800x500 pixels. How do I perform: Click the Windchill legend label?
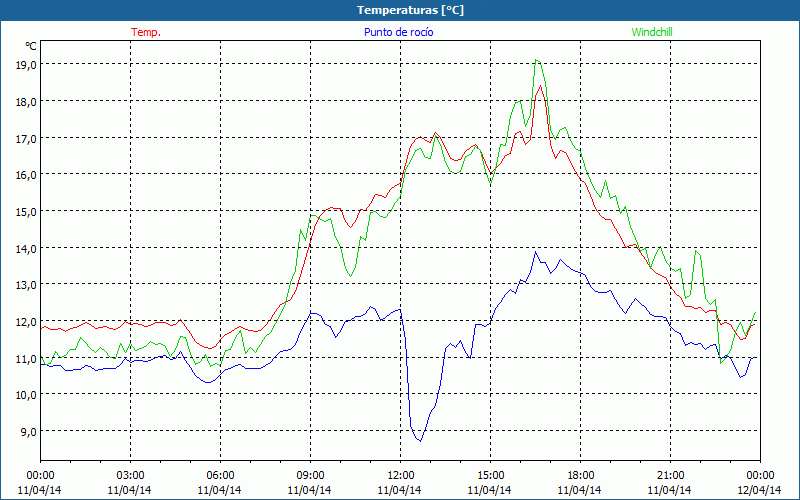click(x=652, y=32)
